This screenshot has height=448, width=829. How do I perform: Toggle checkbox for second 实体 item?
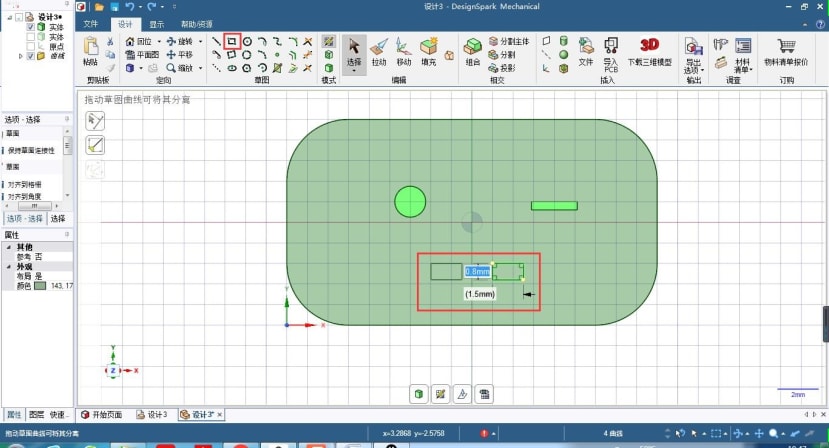click(x=30, y=37)
